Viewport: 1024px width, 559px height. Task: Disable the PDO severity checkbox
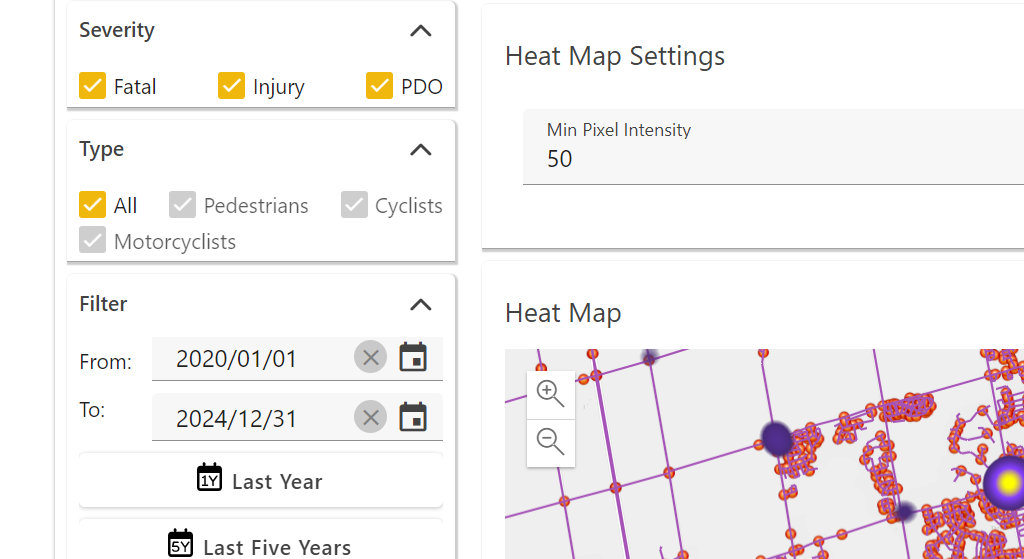[380, 86]
